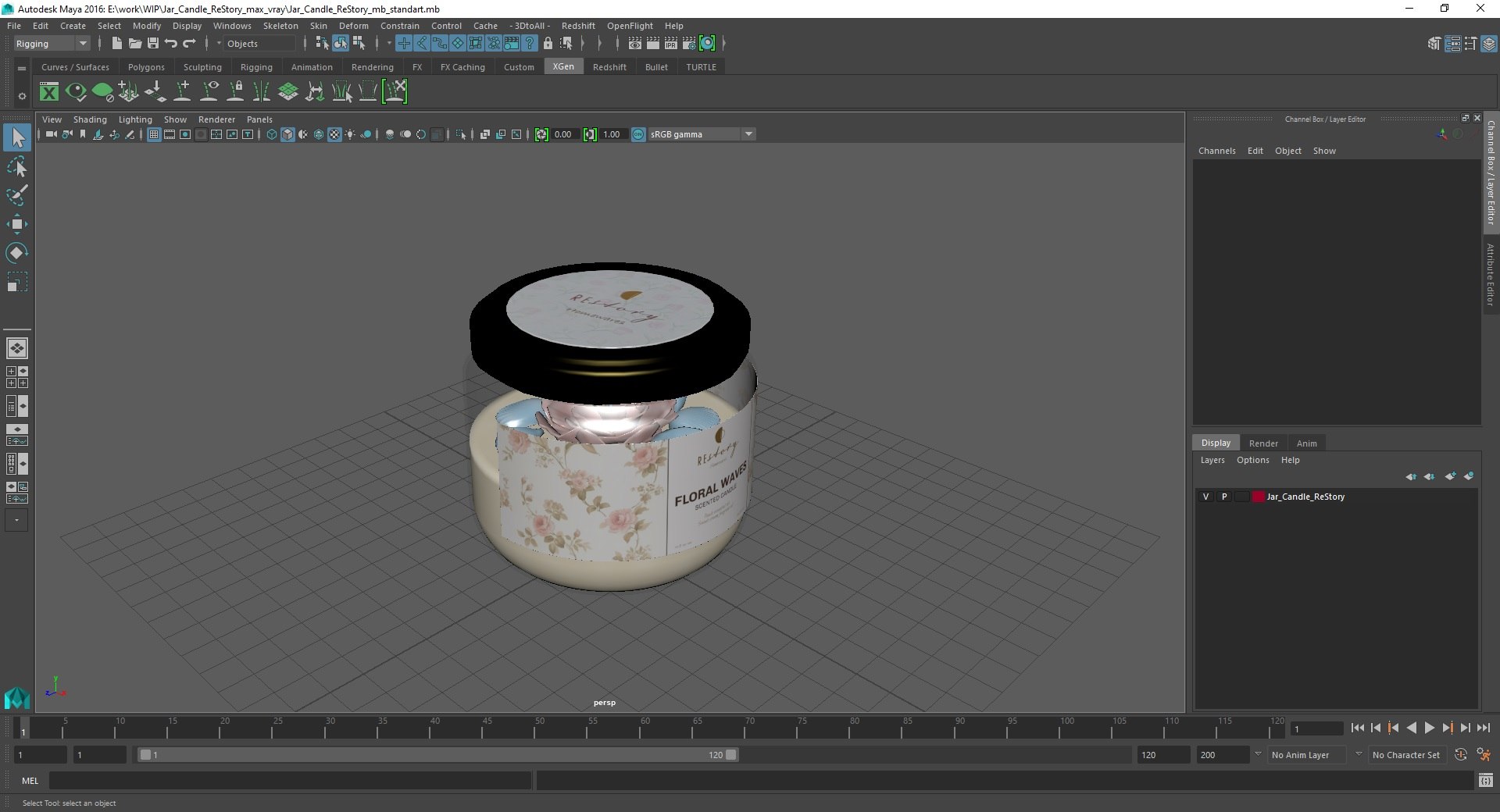Create a new scene file

[116, 44]
